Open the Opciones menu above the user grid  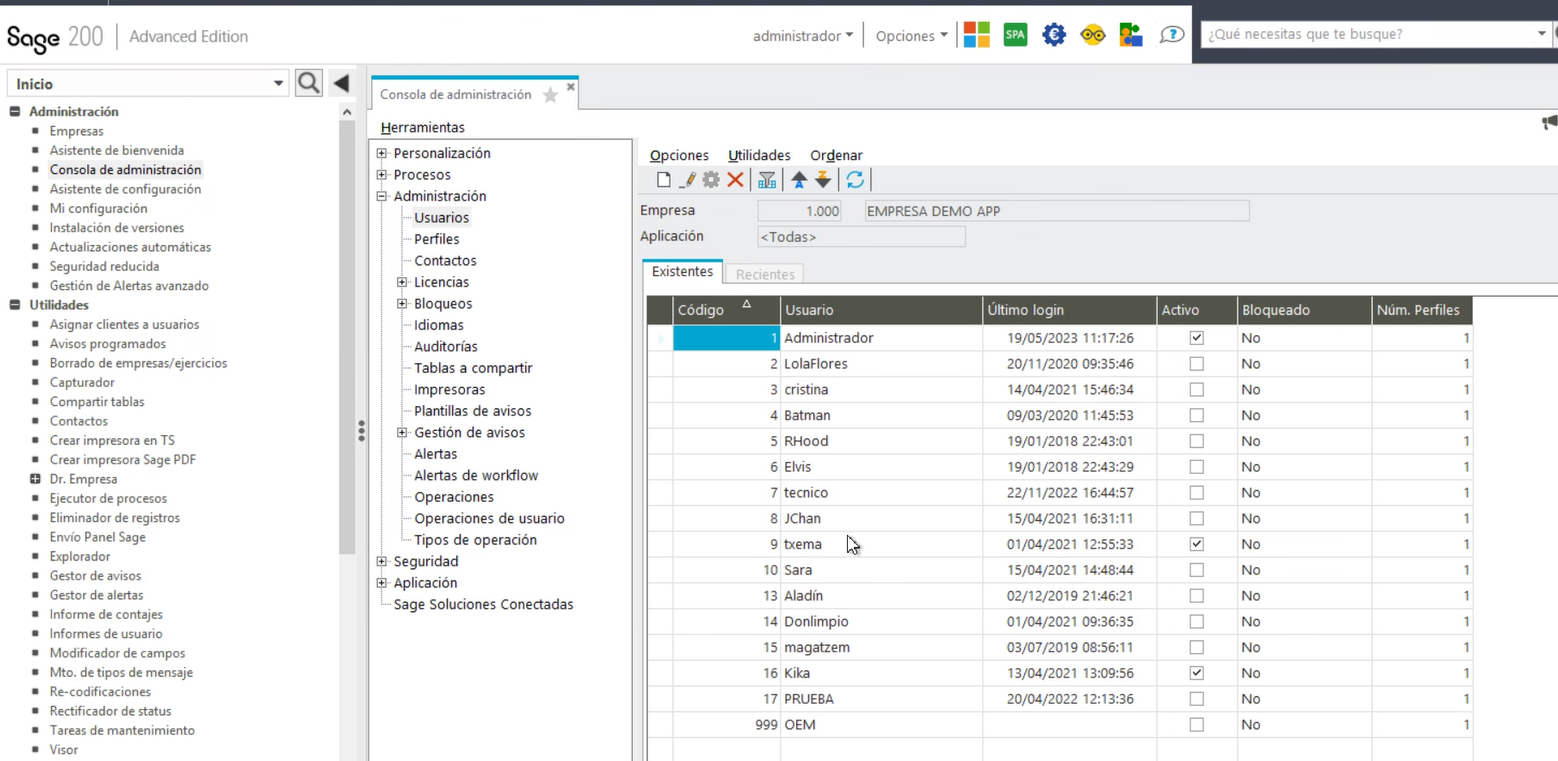pos(679,155)
